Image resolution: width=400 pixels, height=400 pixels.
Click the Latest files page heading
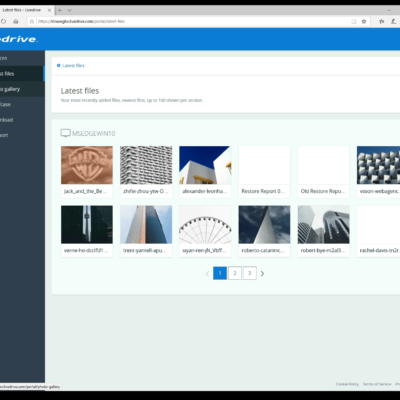(x=80, y=91)
